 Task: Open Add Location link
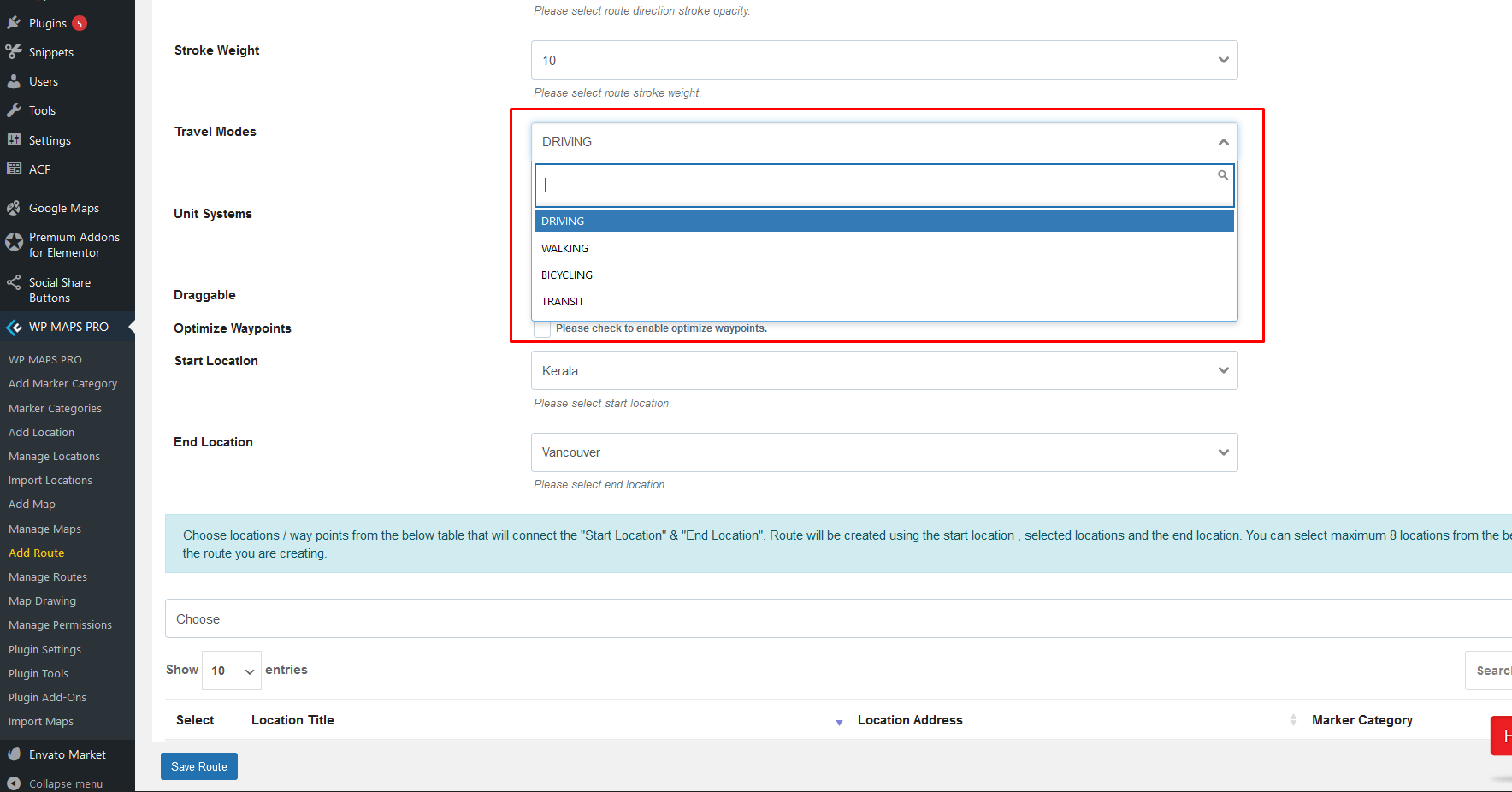point(41,432)
